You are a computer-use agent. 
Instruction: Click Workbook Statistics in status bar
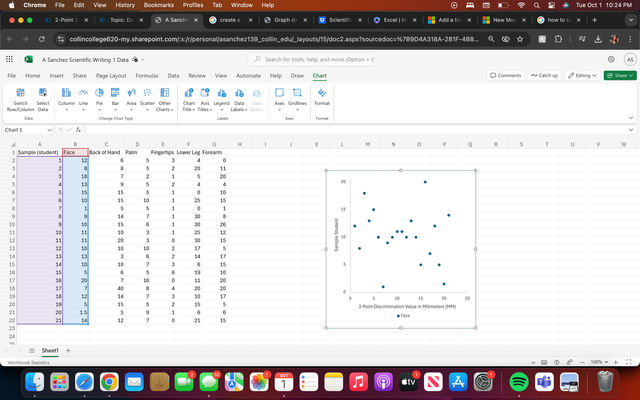[29, 362]
